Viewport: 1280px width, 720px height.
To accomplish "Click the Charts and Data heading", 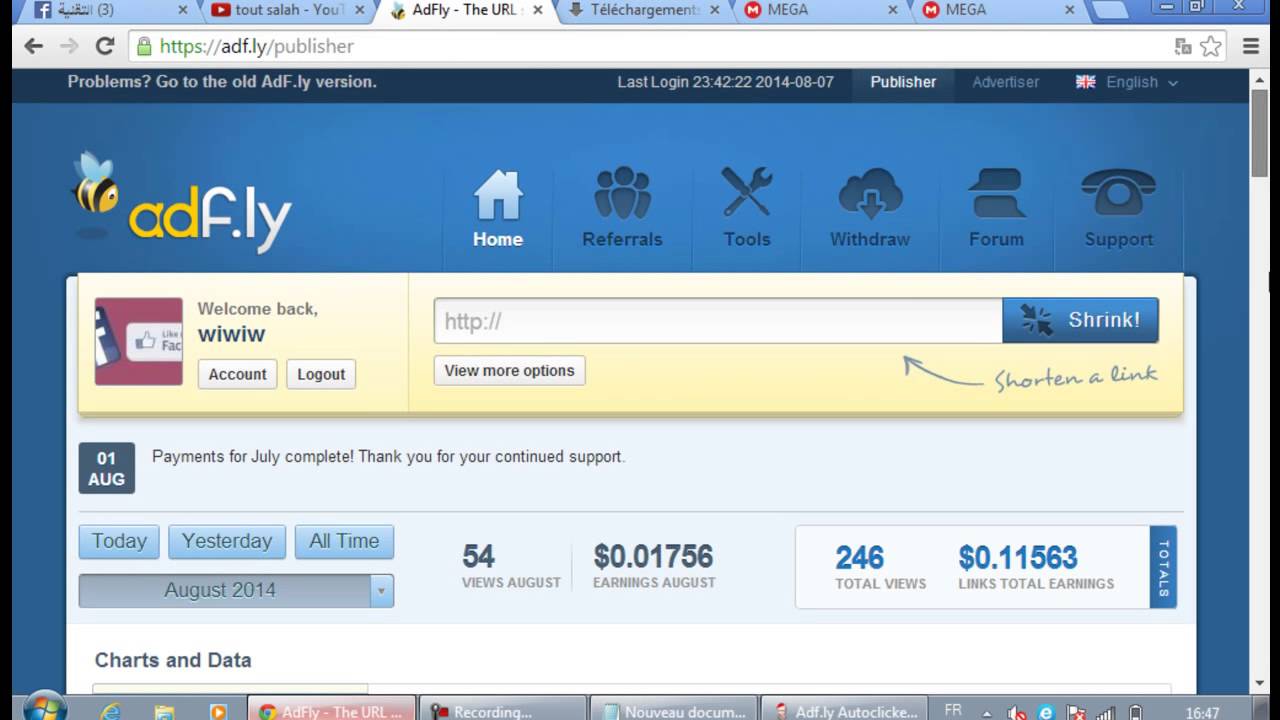I will 173,660.
